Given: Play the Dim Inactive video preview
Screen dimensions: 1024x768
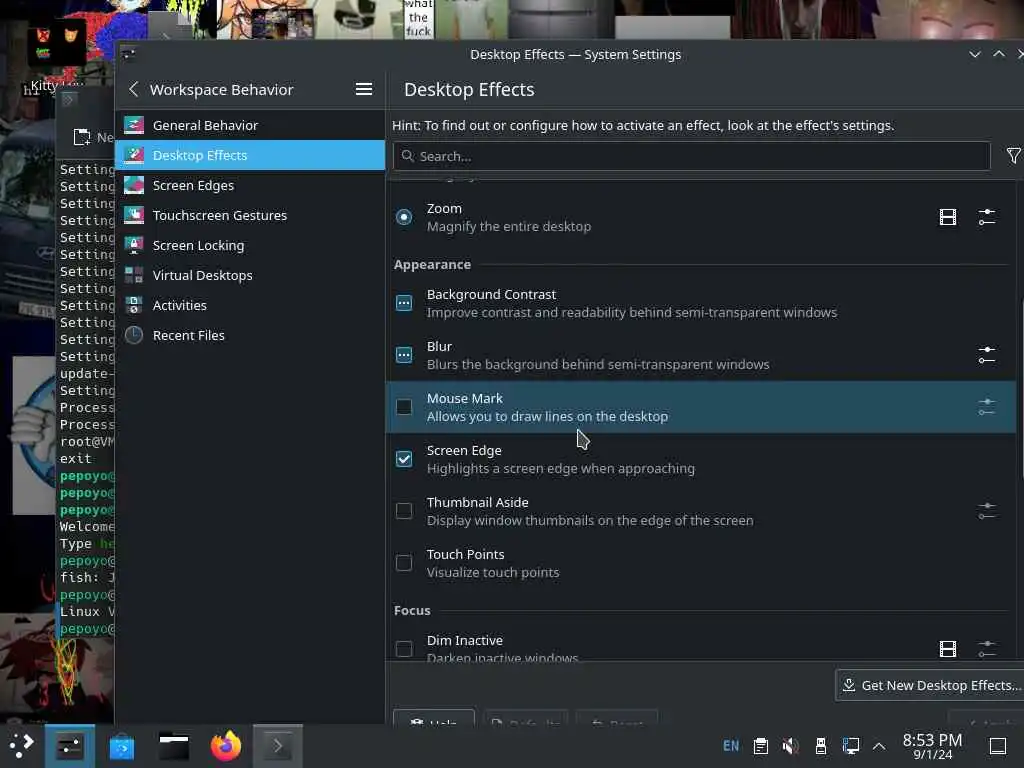Looking at the screenshot, I should tap(948, 648).
